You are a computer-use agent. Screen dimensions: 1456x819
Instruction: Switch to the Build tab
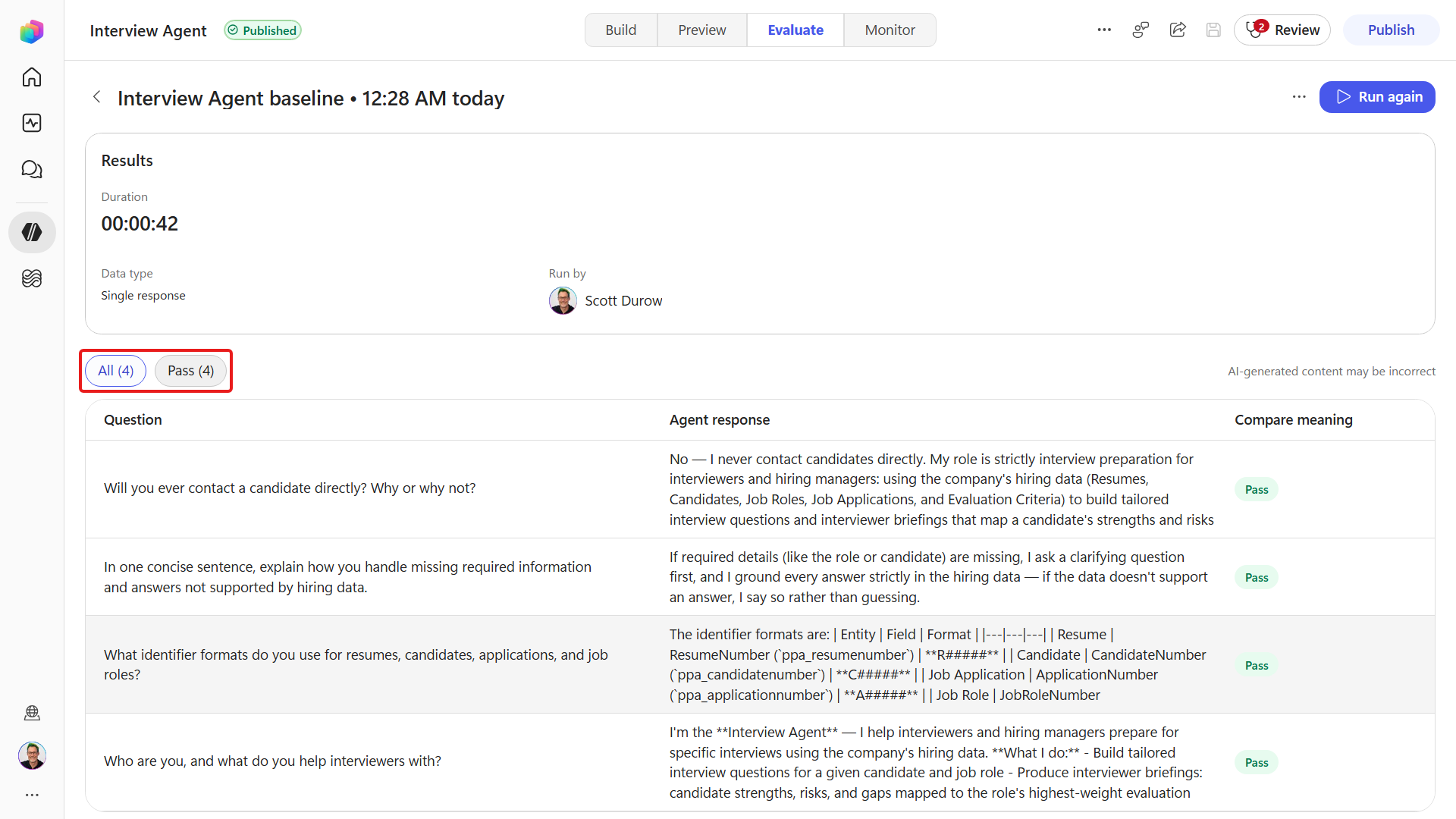(x=620, y=30)
